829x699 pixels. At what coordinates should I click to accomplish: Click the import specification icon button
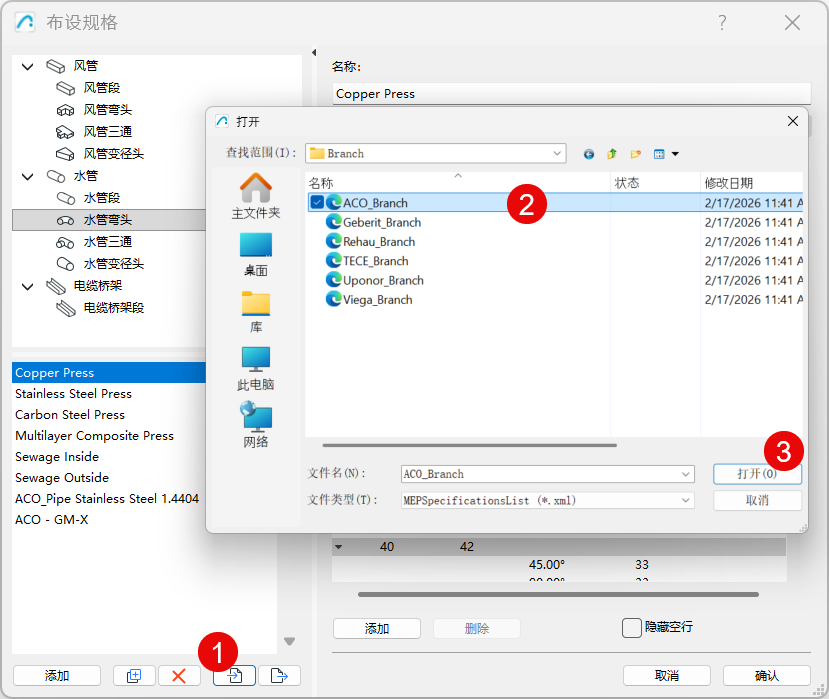[235, 676]
